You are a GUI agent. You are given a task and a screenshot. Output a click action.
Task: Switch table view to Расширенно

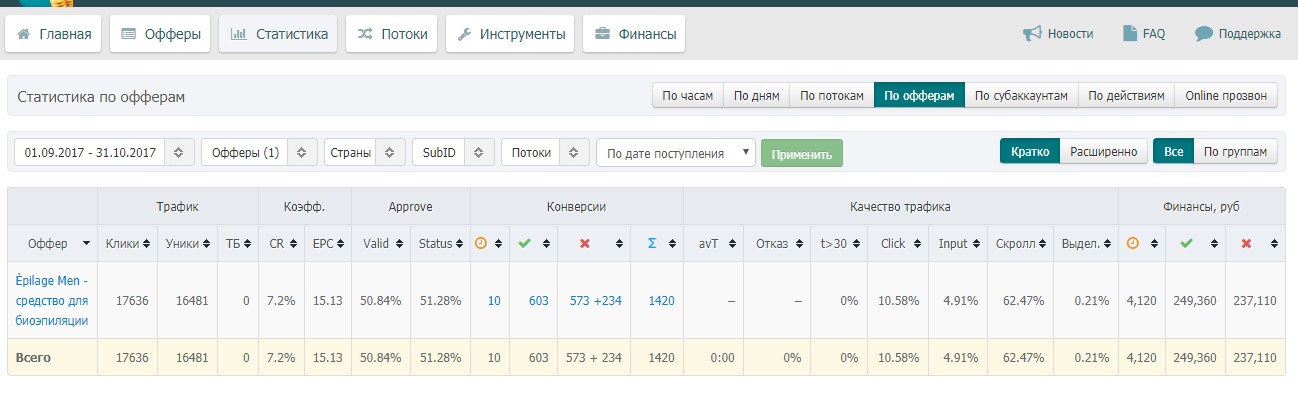point(1103,152)
